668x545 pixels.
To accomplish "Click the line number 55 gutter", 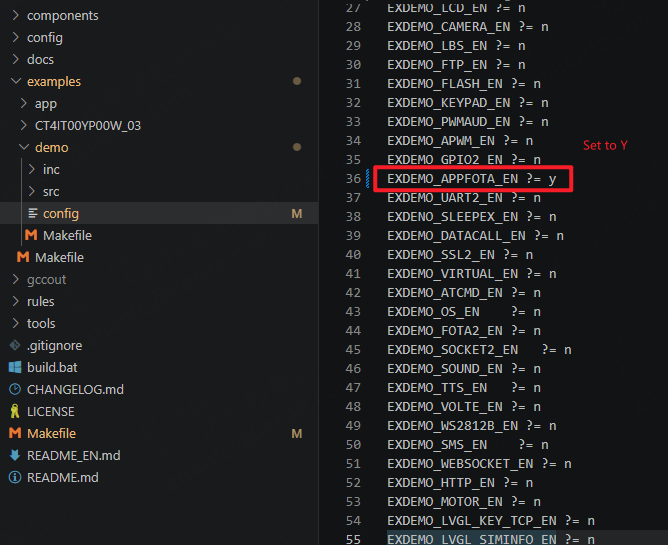I will (353, 539).
